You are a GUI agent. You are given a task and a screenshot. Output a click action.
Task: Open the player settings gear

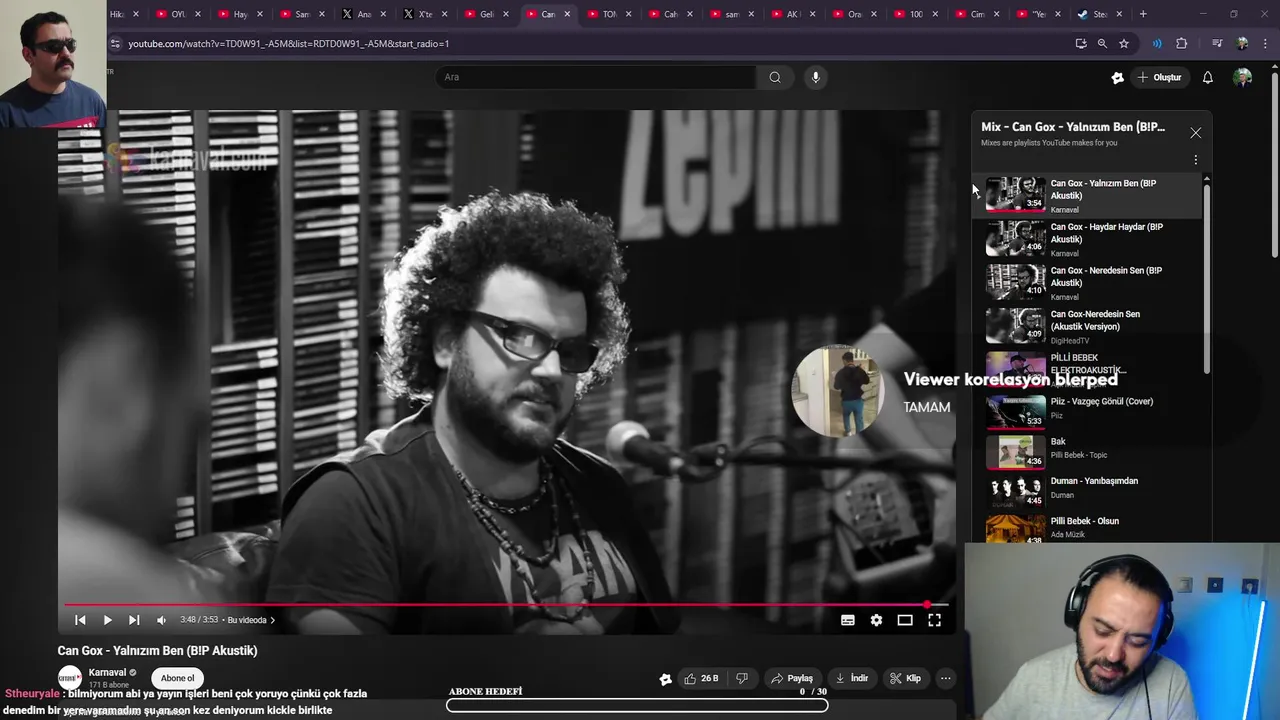(x=876, y=620)
